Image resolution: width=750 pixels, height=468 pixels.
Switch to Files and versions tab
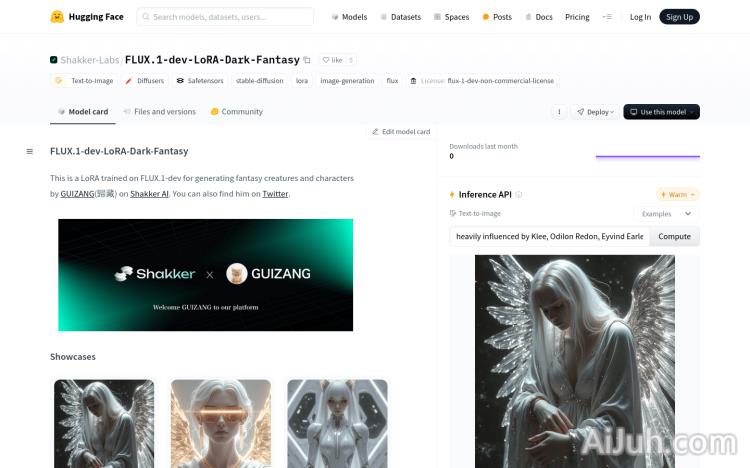click(x=159, y=111)
